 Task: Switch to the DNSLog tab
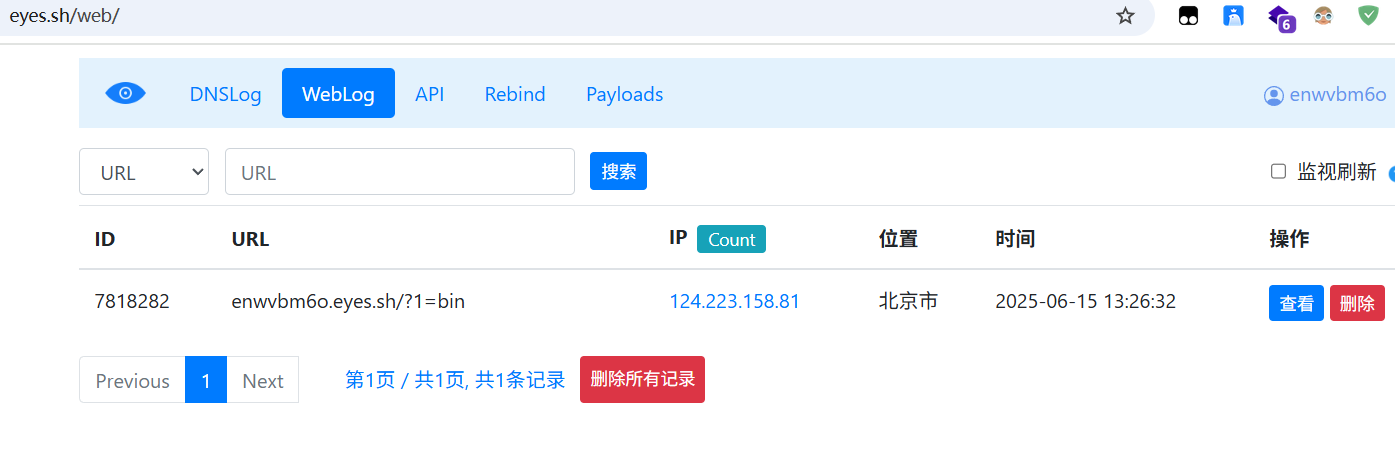(x=225, y=94)
